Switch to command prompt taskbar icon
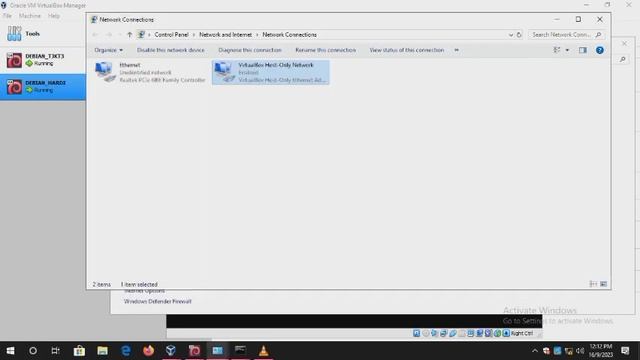Image resolution: width=640 pixels, height=360 pixels. click(x=240, y=351)
